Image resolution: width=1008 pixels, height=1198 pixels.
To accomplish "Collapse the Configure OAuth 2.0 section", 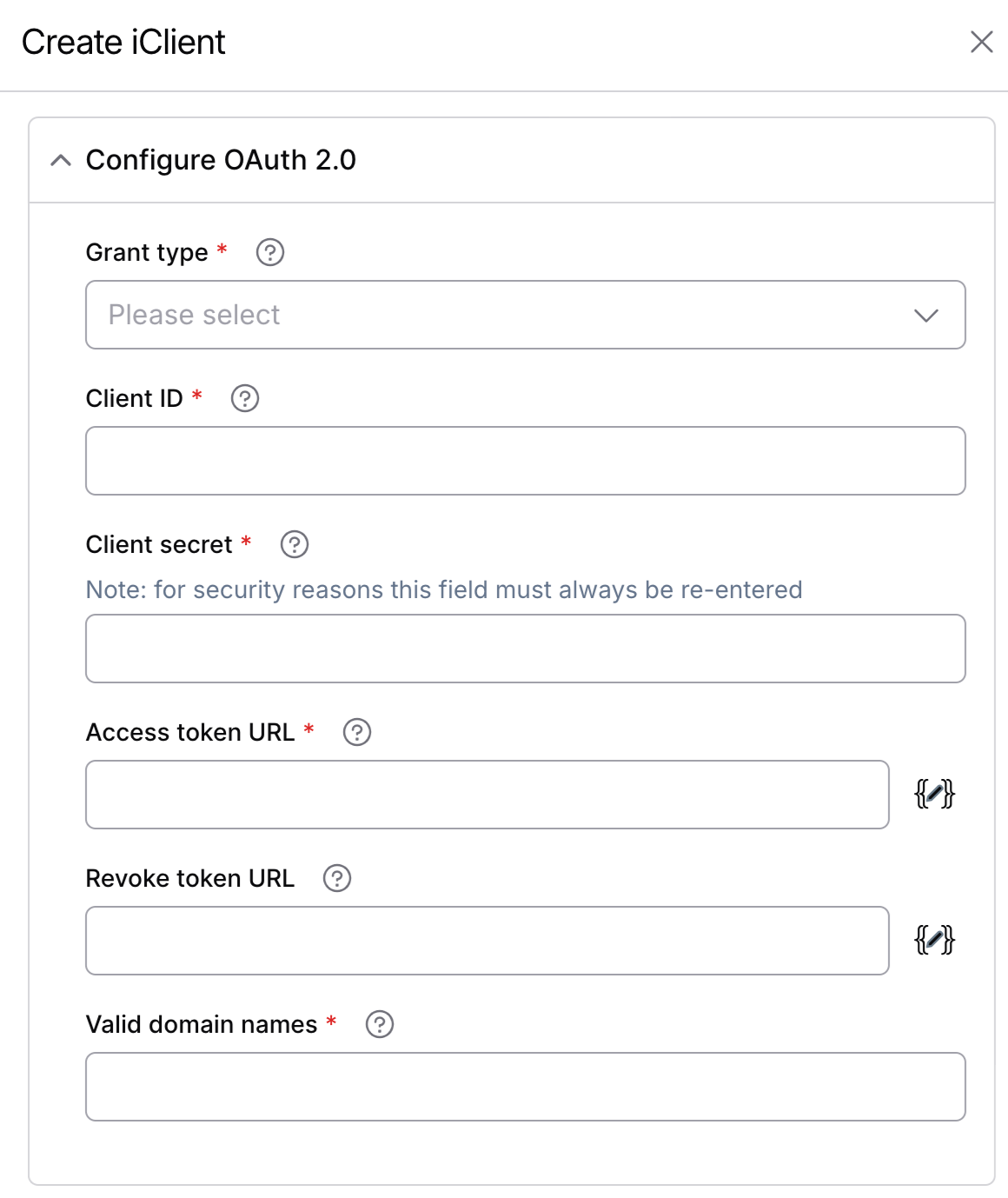I will (61, 160).
